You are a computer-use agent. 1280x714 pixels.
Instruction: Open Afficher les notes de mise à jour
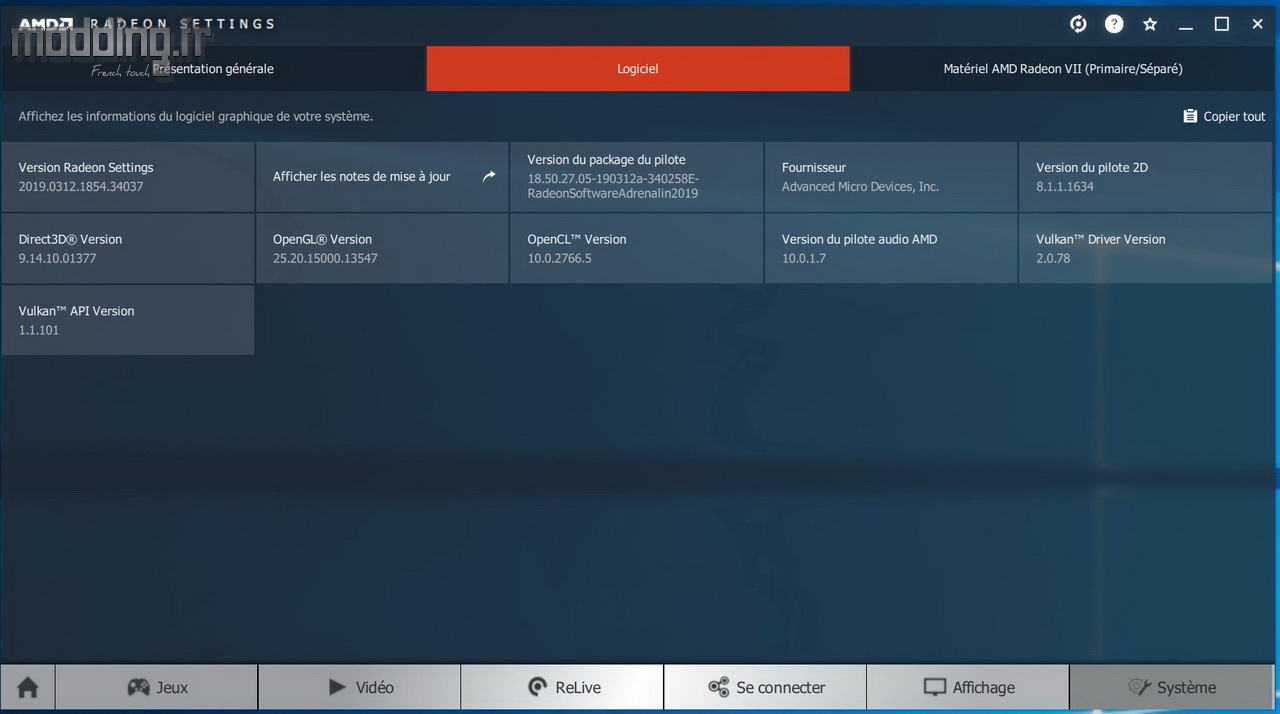[362, 176]
